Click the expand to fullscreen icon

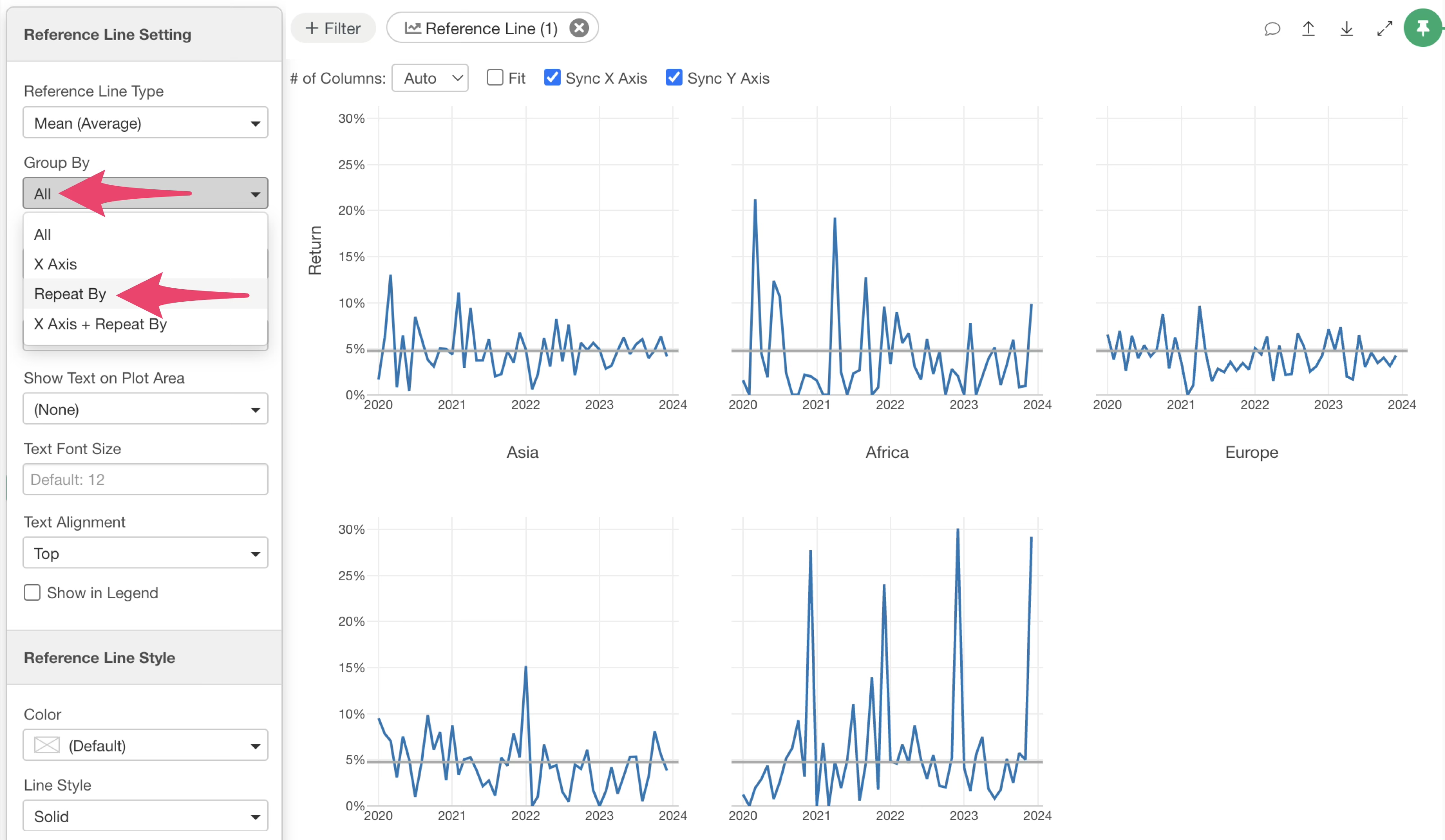coord(1384,29)
